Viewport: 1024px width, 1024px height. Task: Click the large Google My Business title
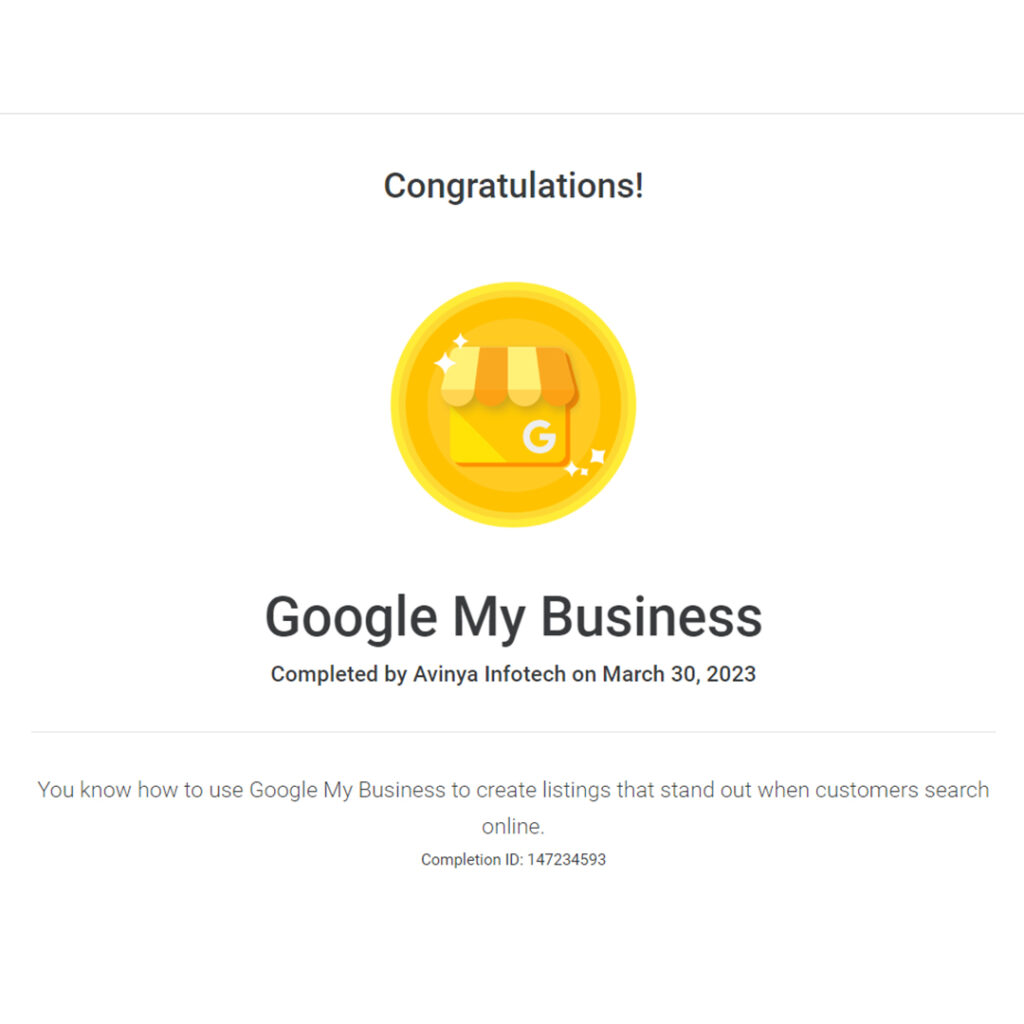tap(513, 616)
